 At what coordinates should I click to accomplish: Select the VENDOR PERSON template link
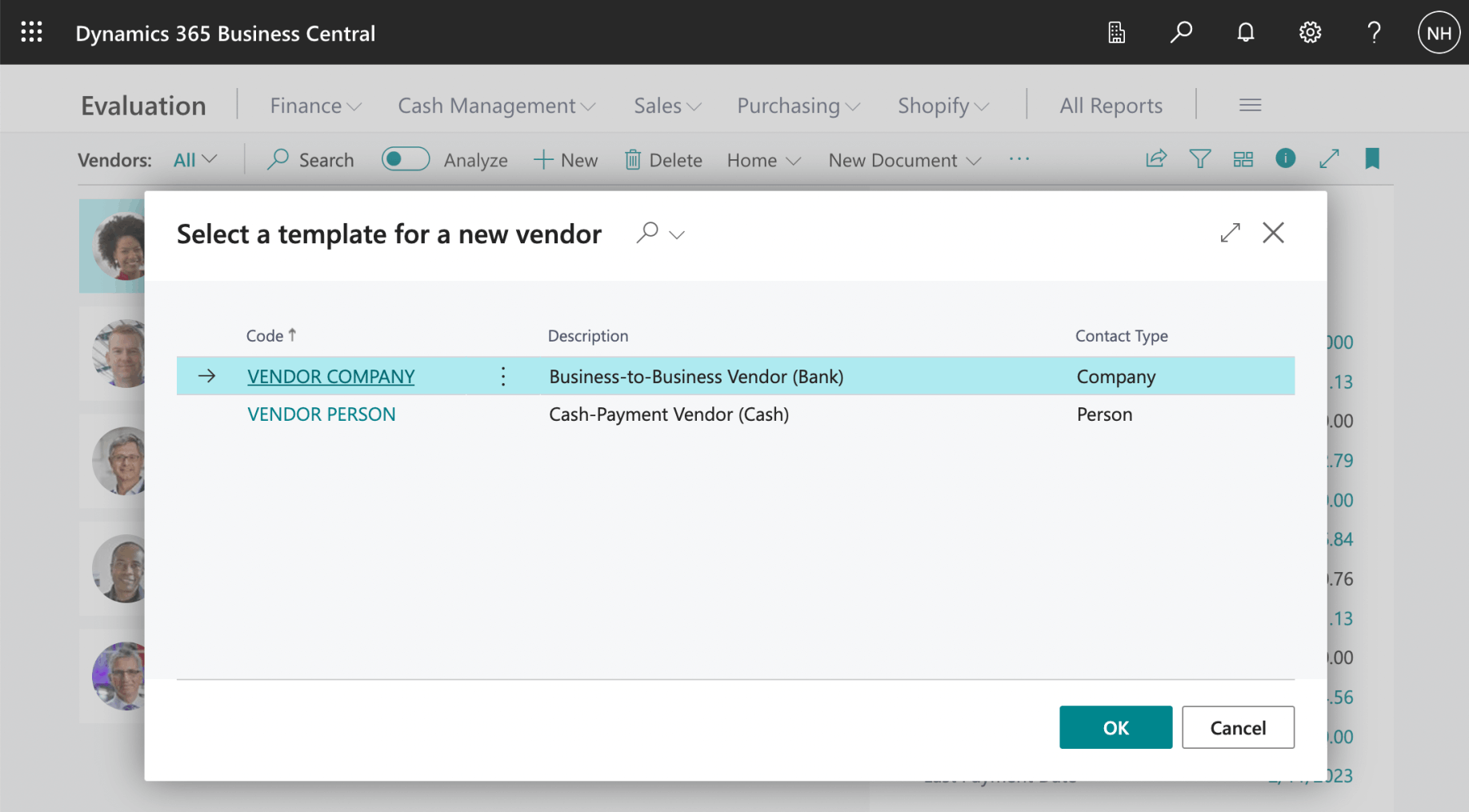(321, 414)
